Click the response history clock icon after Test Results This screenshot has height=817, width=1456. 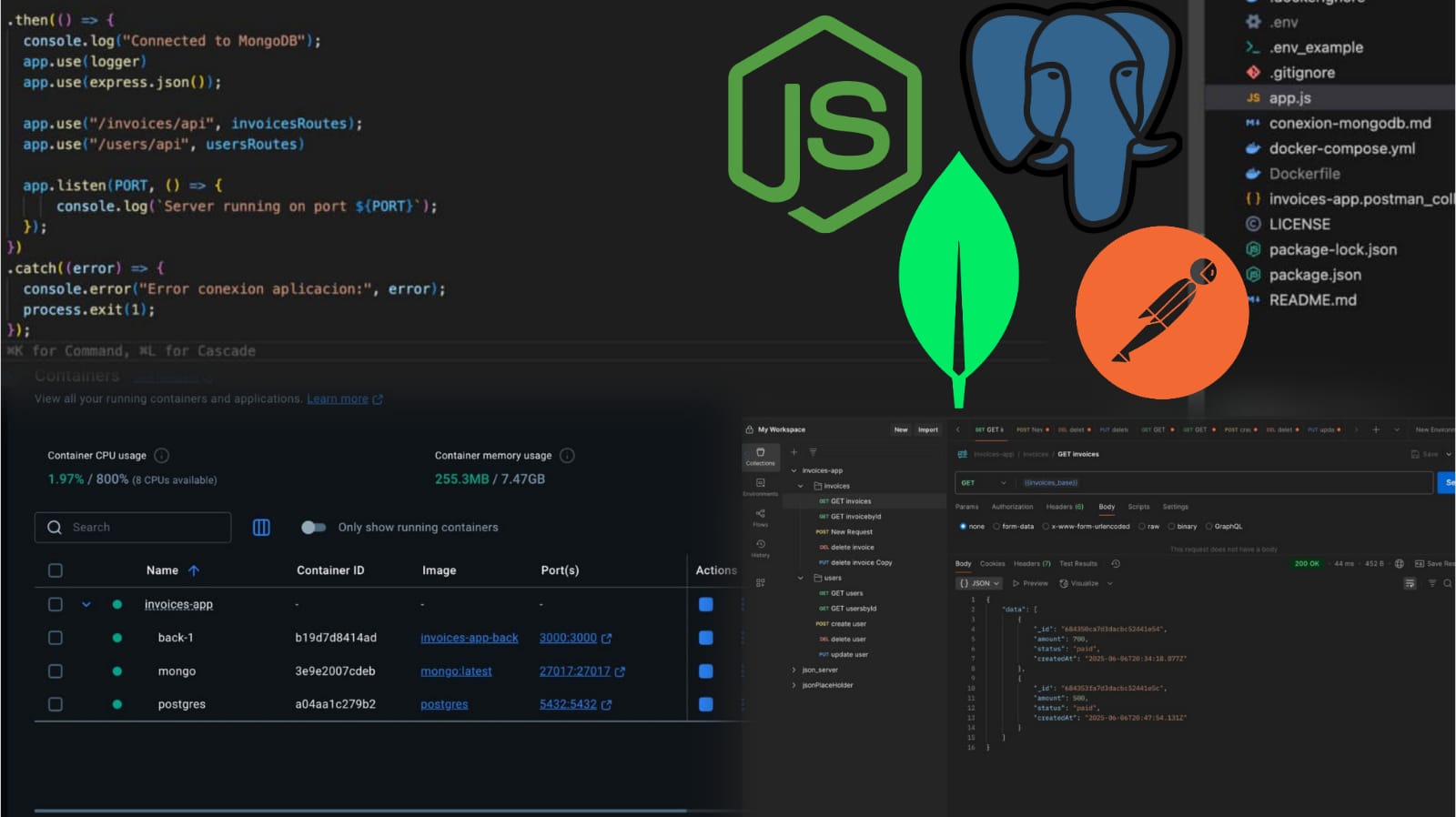pyautogui.click(x=1116, y=563)
